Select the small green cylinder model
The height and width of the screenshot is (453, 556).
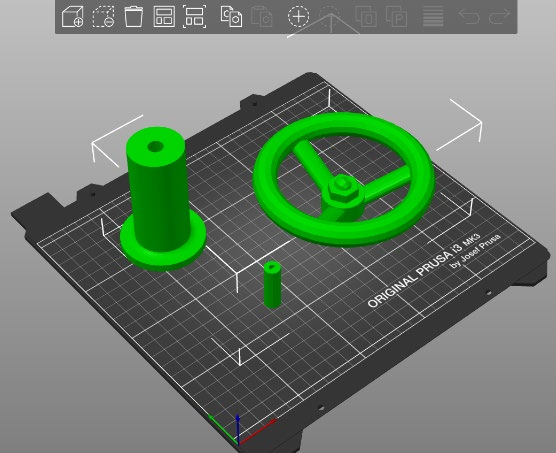click(x=272, y=285)
